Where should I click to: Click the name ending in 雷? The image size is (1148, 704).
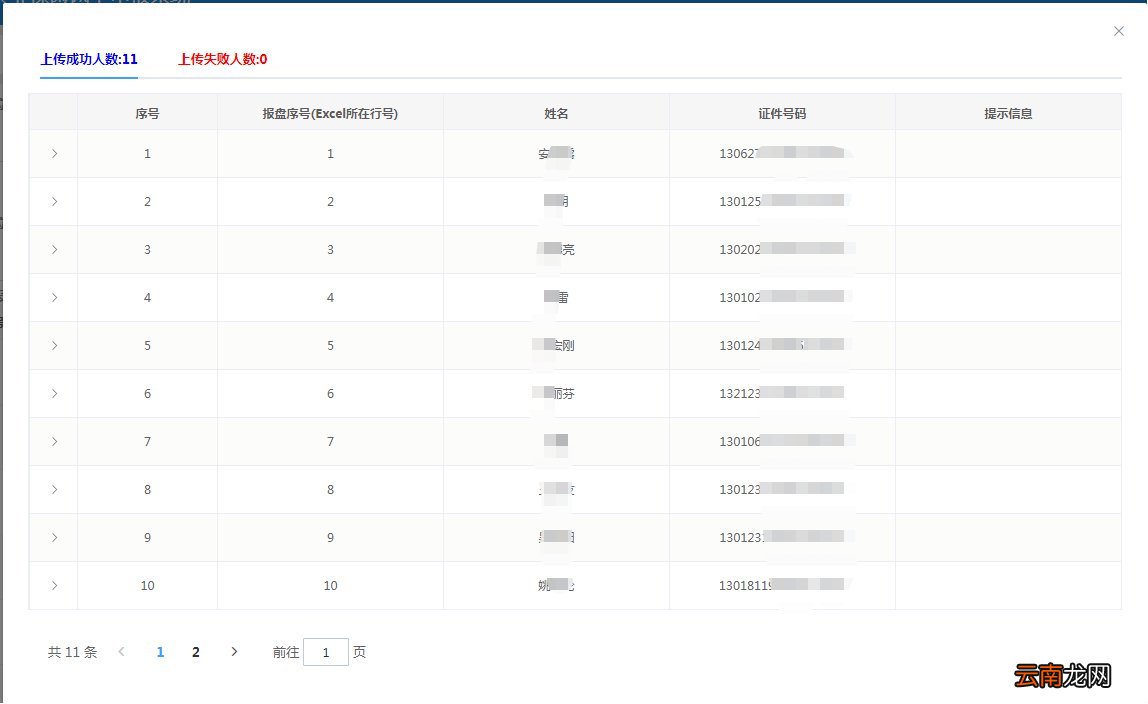click(x=556, y=297)
